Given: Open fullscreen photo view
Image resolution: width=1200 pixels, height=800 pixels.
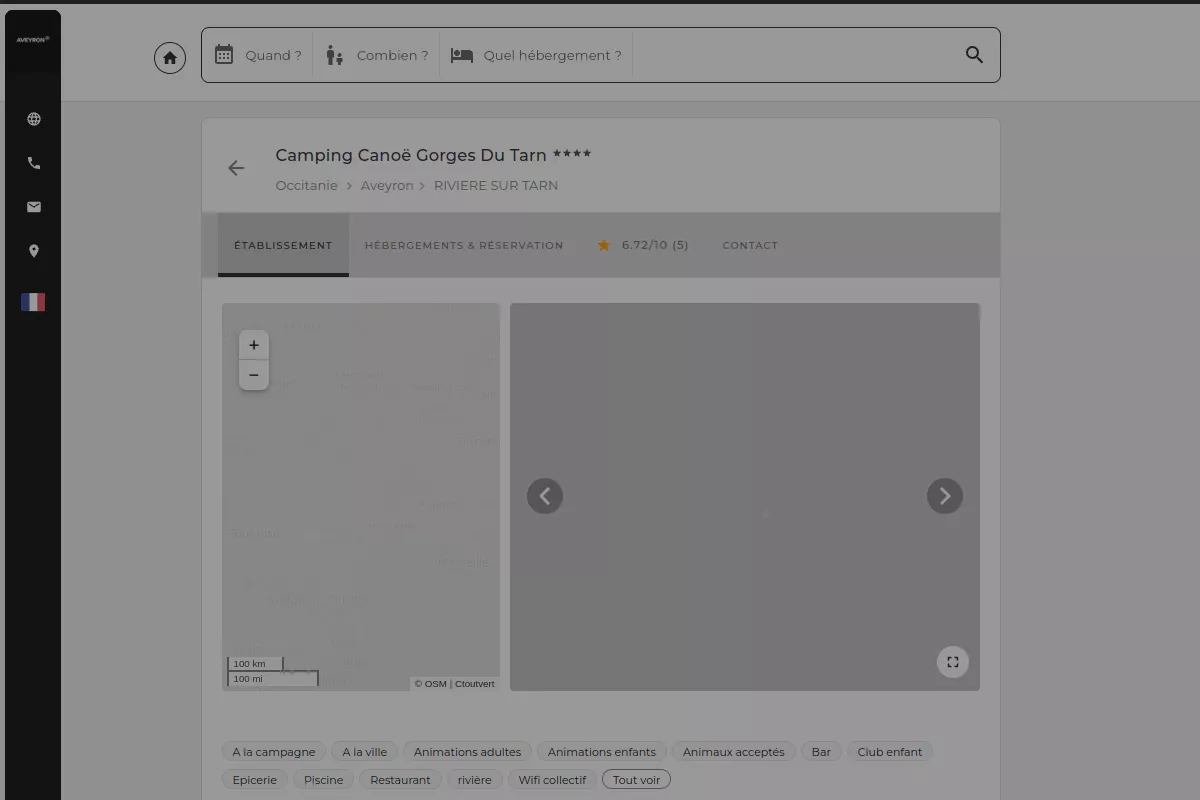Looking at the screenshot, I should point(952,661).
